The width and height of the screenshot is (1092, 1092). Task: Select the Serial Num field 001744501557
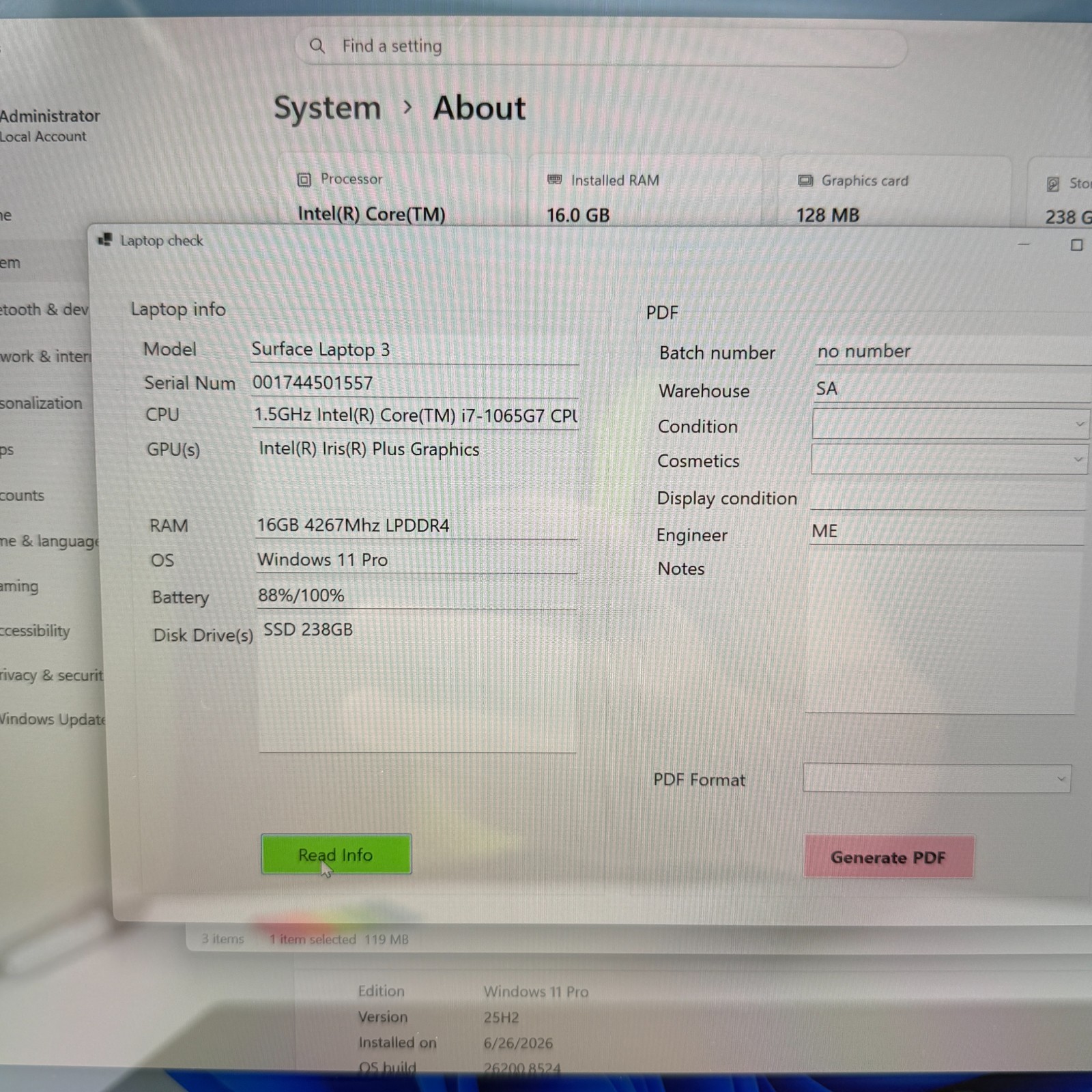414,383
